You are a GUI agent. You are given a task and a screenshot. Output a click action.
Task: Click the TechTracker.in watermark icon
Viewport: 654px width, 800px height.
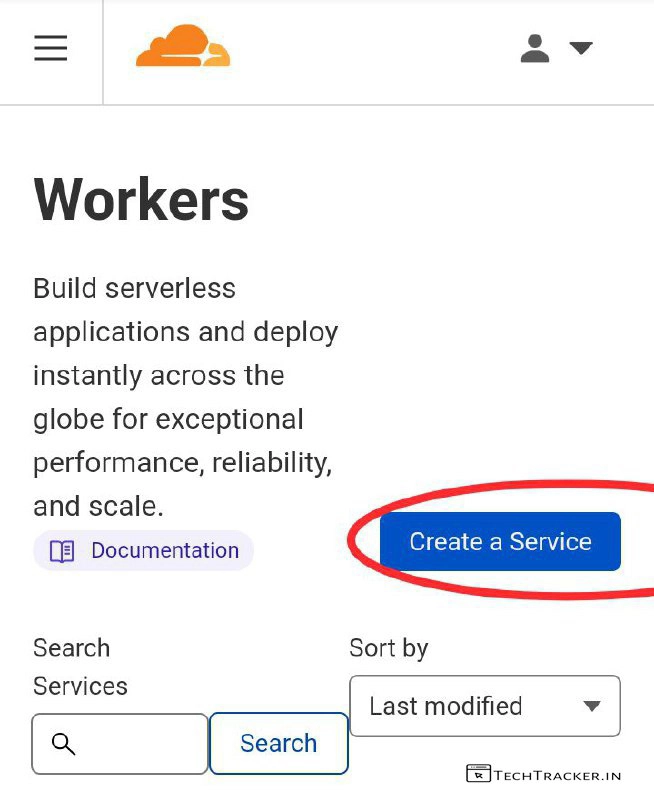pyautogui.click(x=477, y=774)
